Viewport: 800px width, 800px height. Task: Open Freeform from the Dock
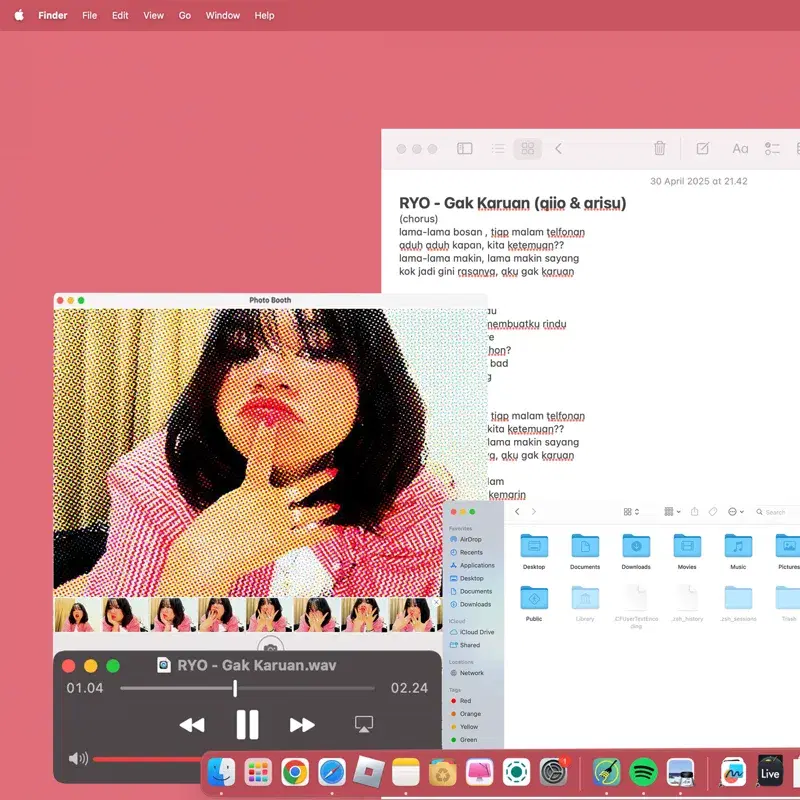[733, 772]
